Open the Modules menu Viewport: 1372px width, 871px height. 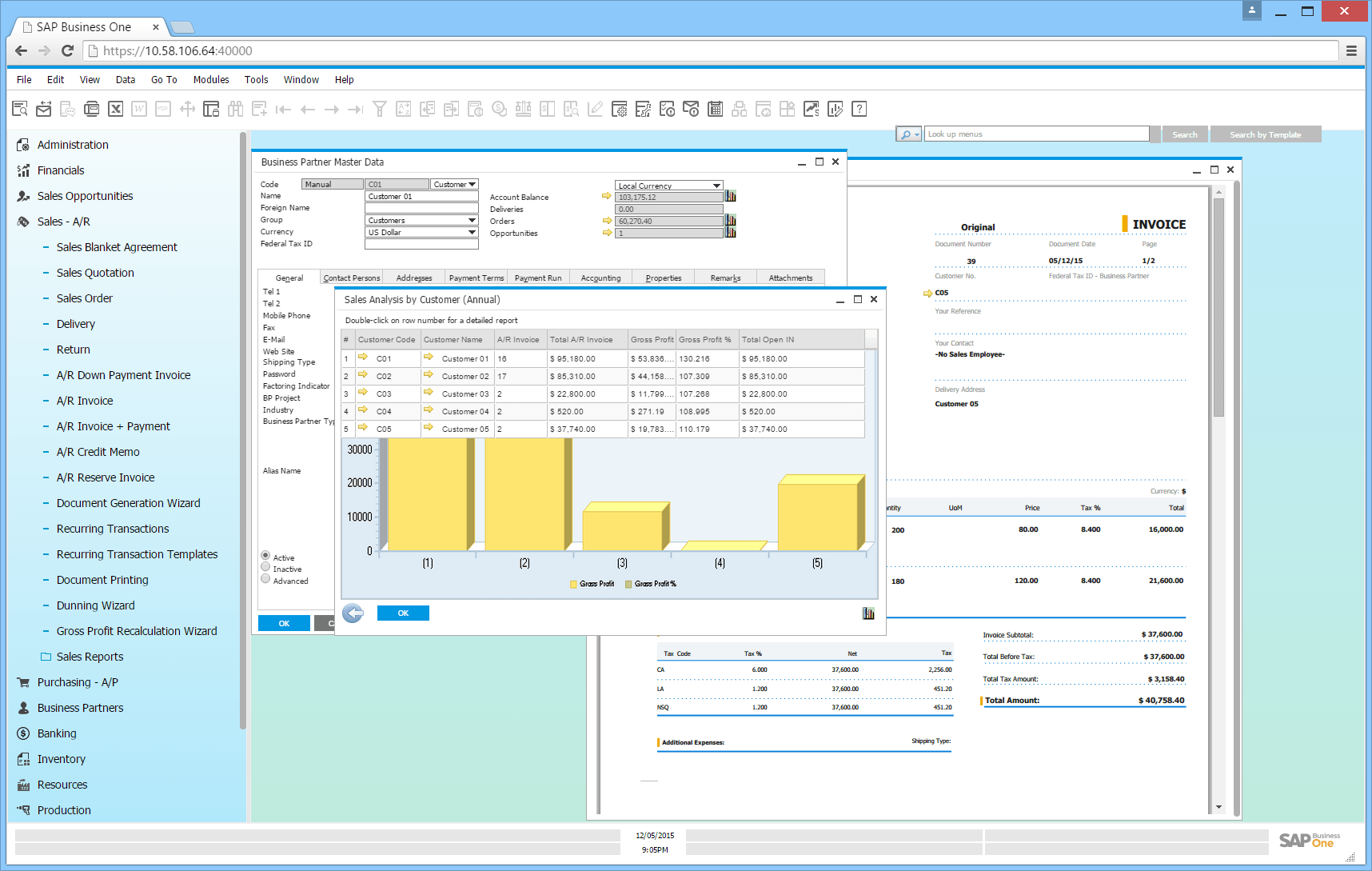click(x=211, y=79)
